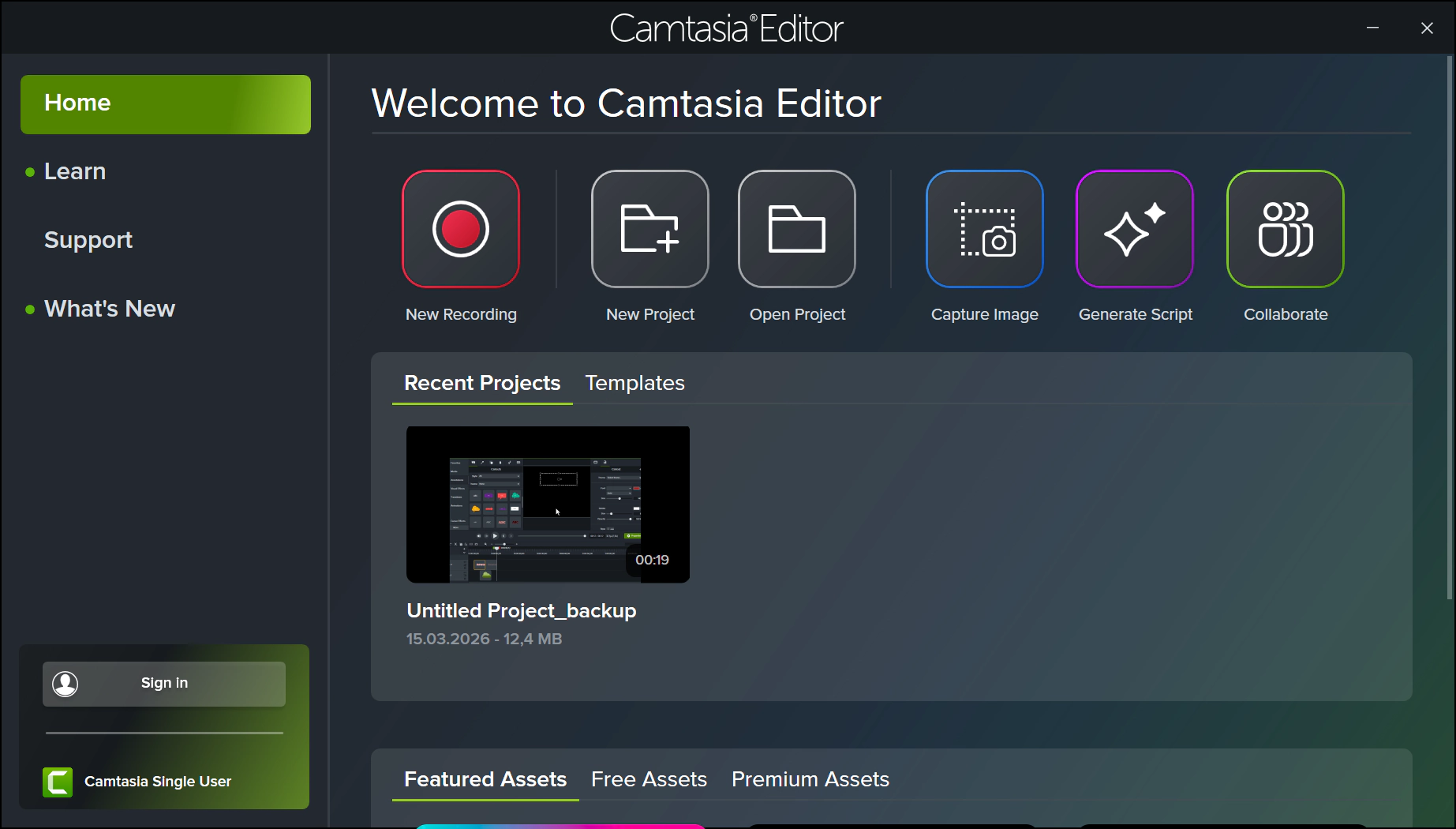Open the Support page in sidebar
Screen dimensions: 1456x829
tap(88, 240)
